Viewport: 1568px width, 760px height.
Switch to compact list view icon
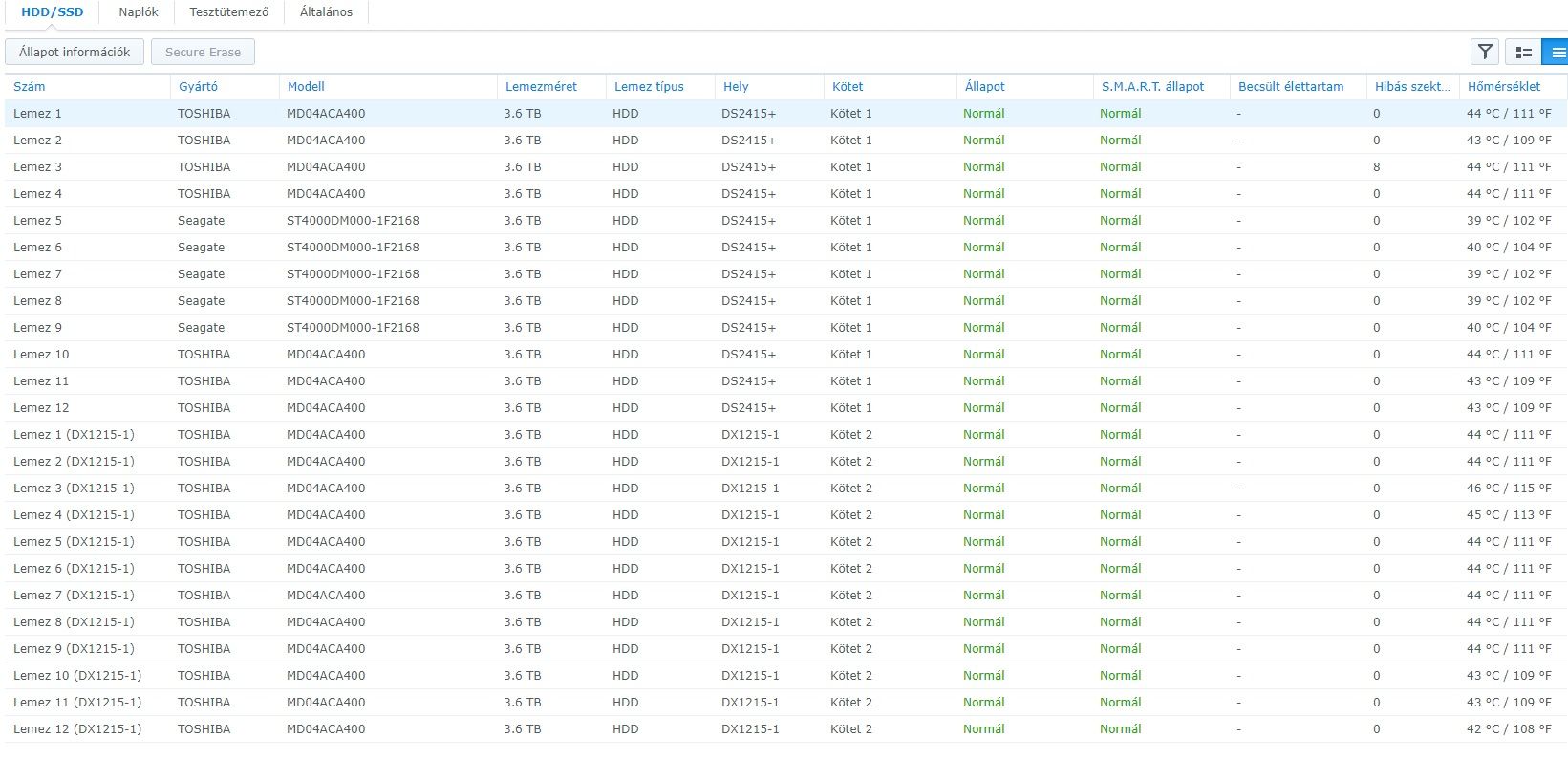point(1556,52)
